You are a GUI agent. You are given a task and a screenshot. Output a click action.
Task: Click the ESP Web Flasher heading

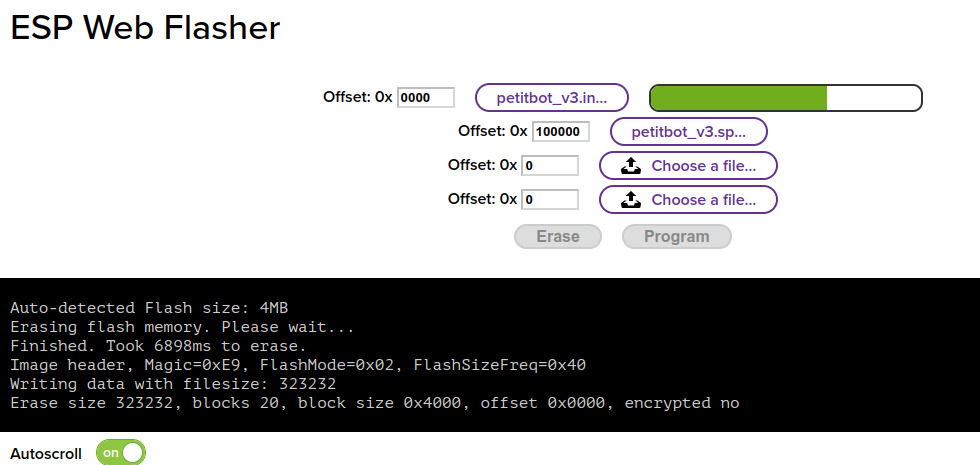tap(145, 28)
